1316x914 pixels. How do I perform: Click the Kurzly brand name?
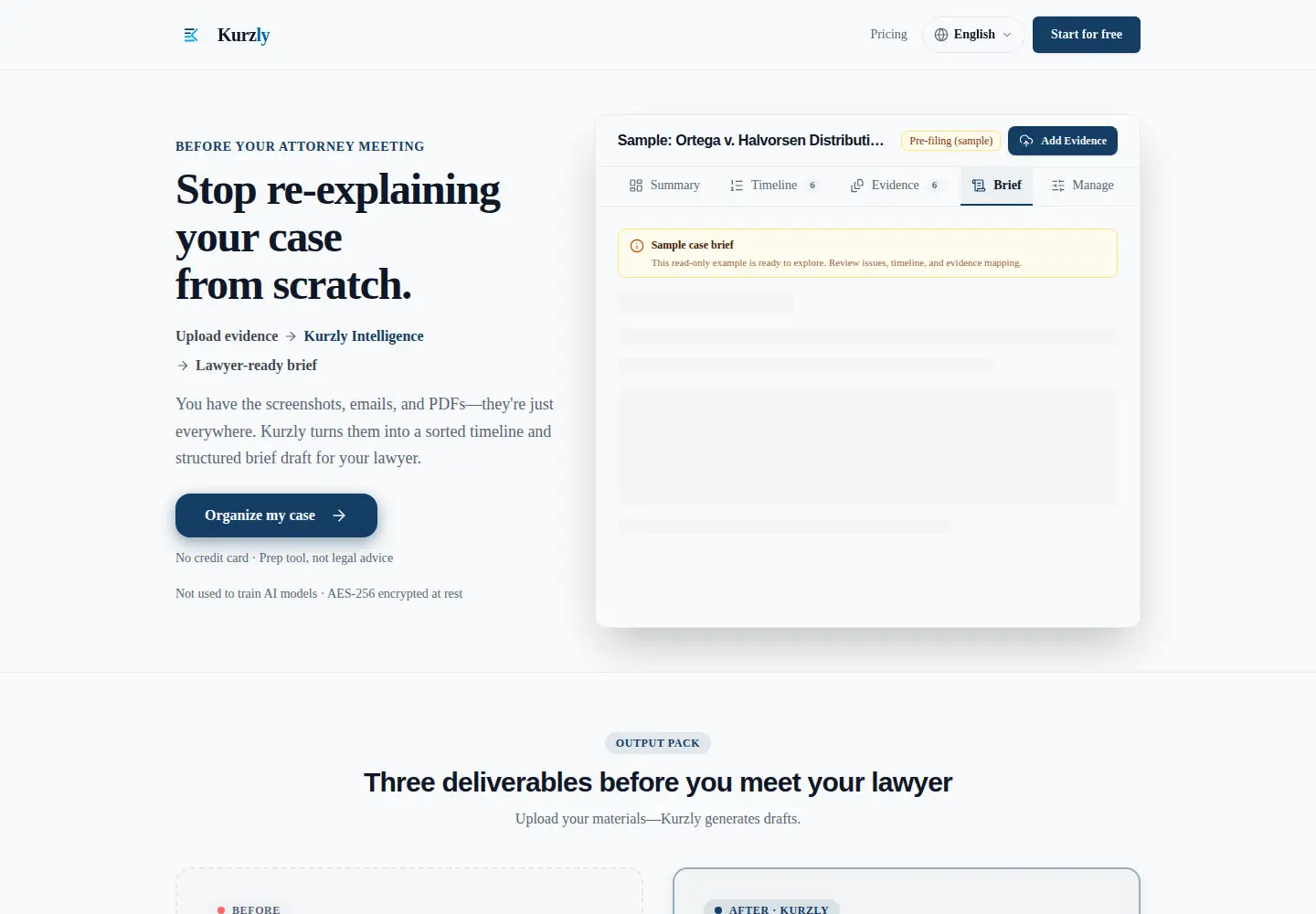tap(243, 35)
